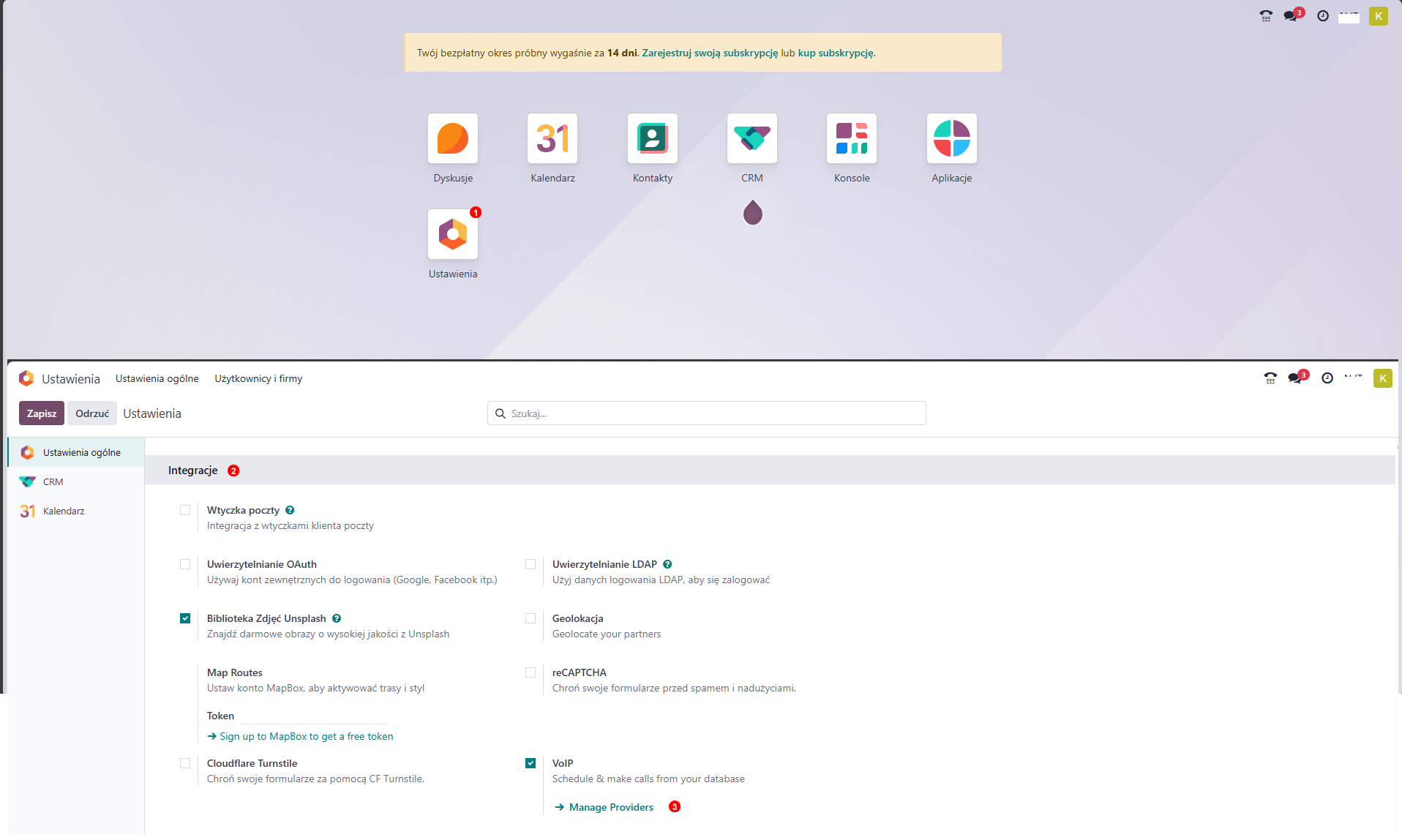Screen dimensions: 1402x840
Task: Click help icon next to Uwierzytelnianie LDAP
Action: click(667, 563)
